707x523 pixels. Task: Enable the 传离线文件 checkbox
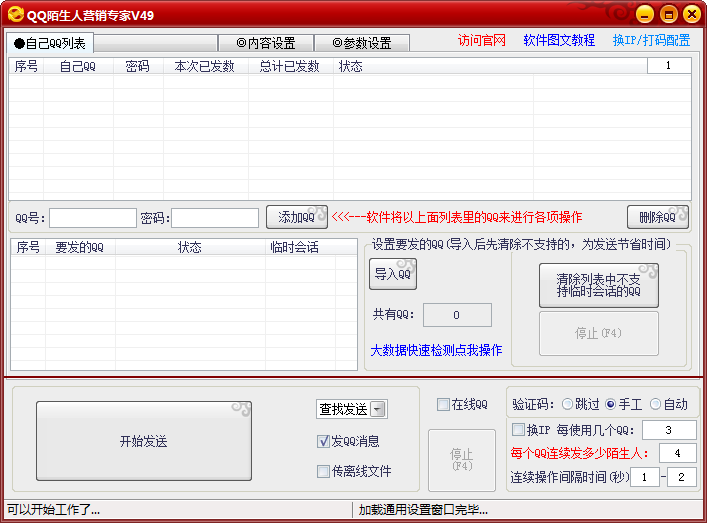324,471
